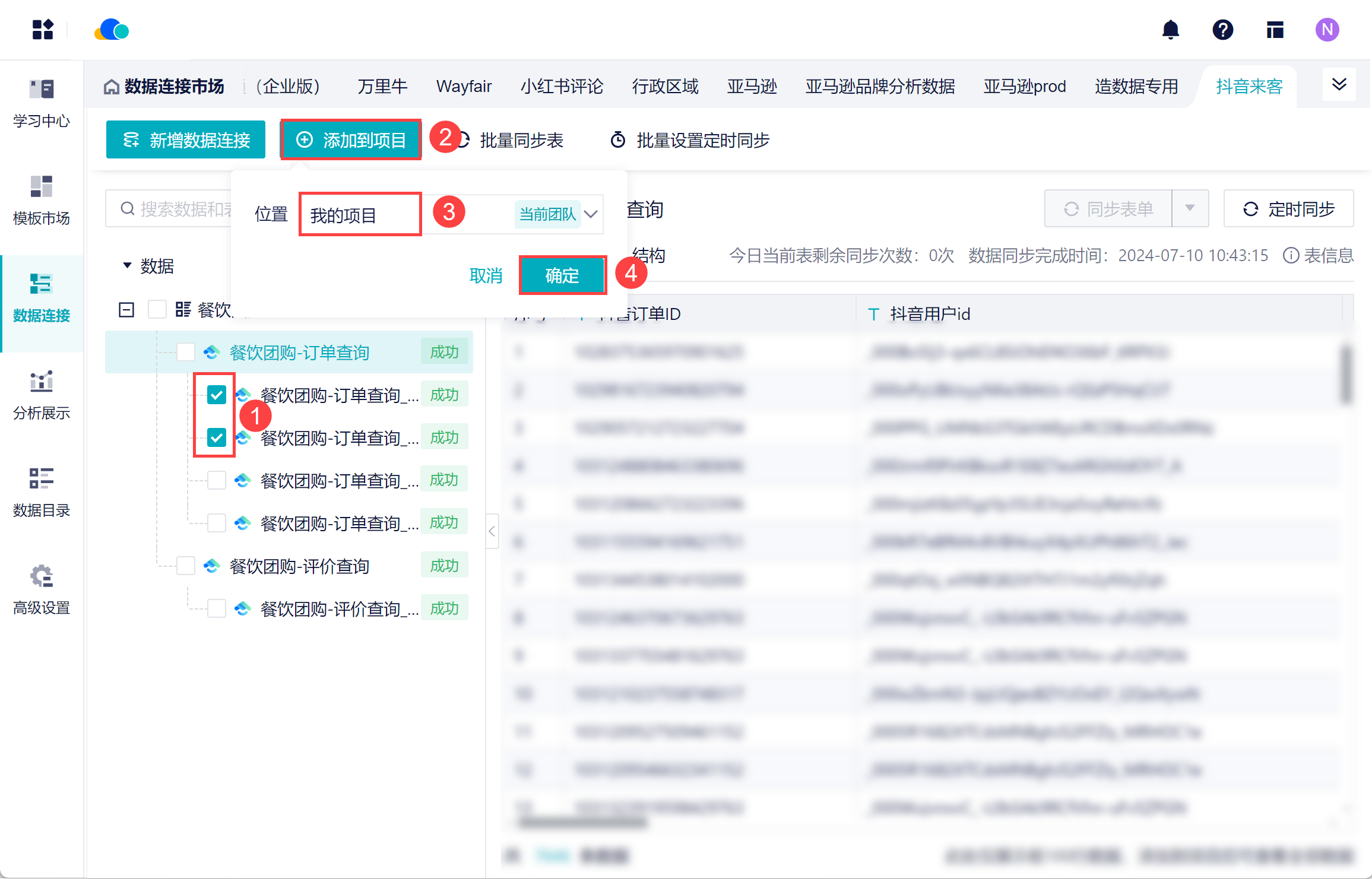Open the 当前团队 location dropdown
The height and width of the screenshot is (879, 1372).
pyautogui.click(x=590, y=214)
